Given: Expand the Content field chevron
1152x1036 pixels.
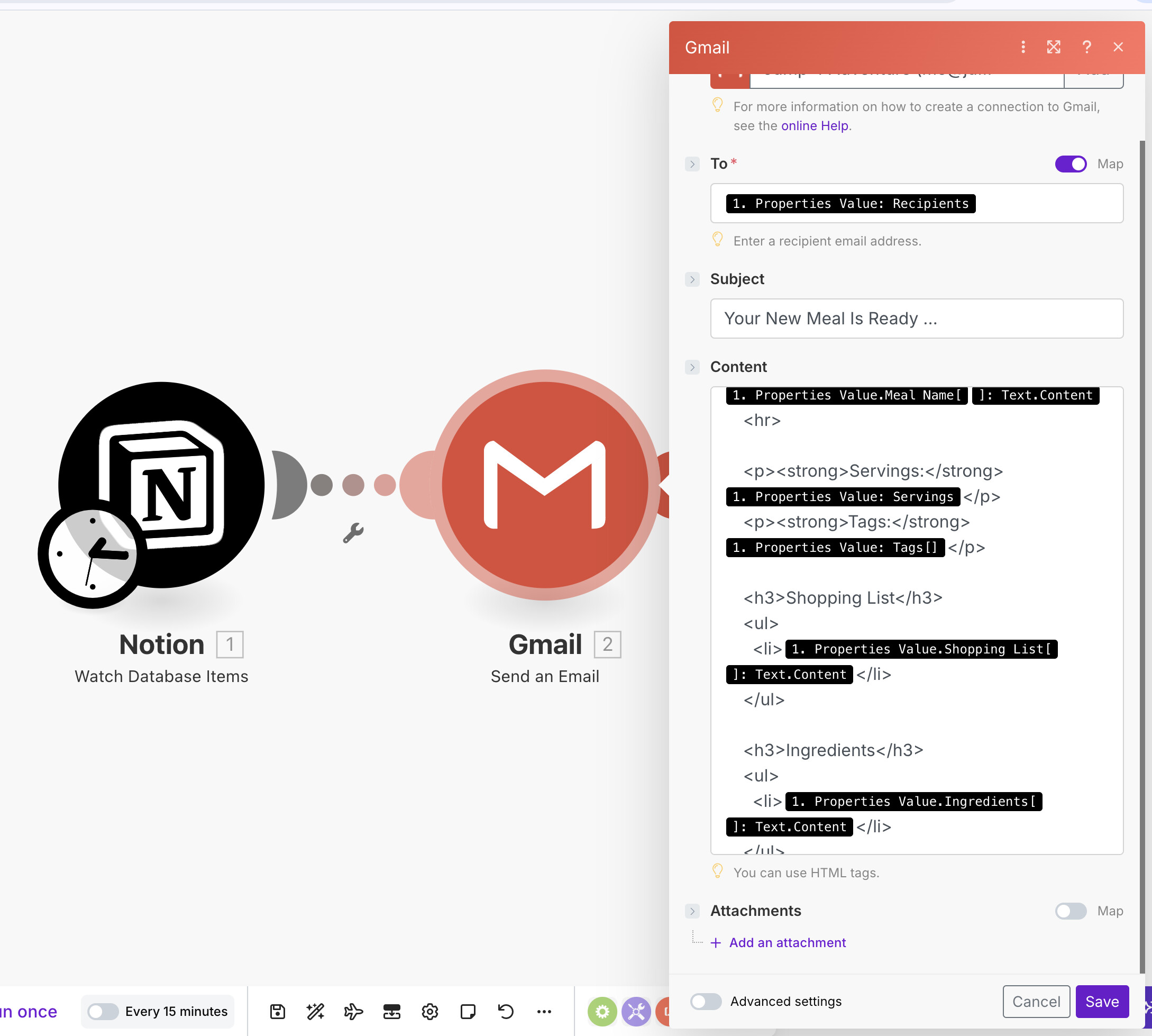Looking at the screenshot, I should click(x=692, y=367).
